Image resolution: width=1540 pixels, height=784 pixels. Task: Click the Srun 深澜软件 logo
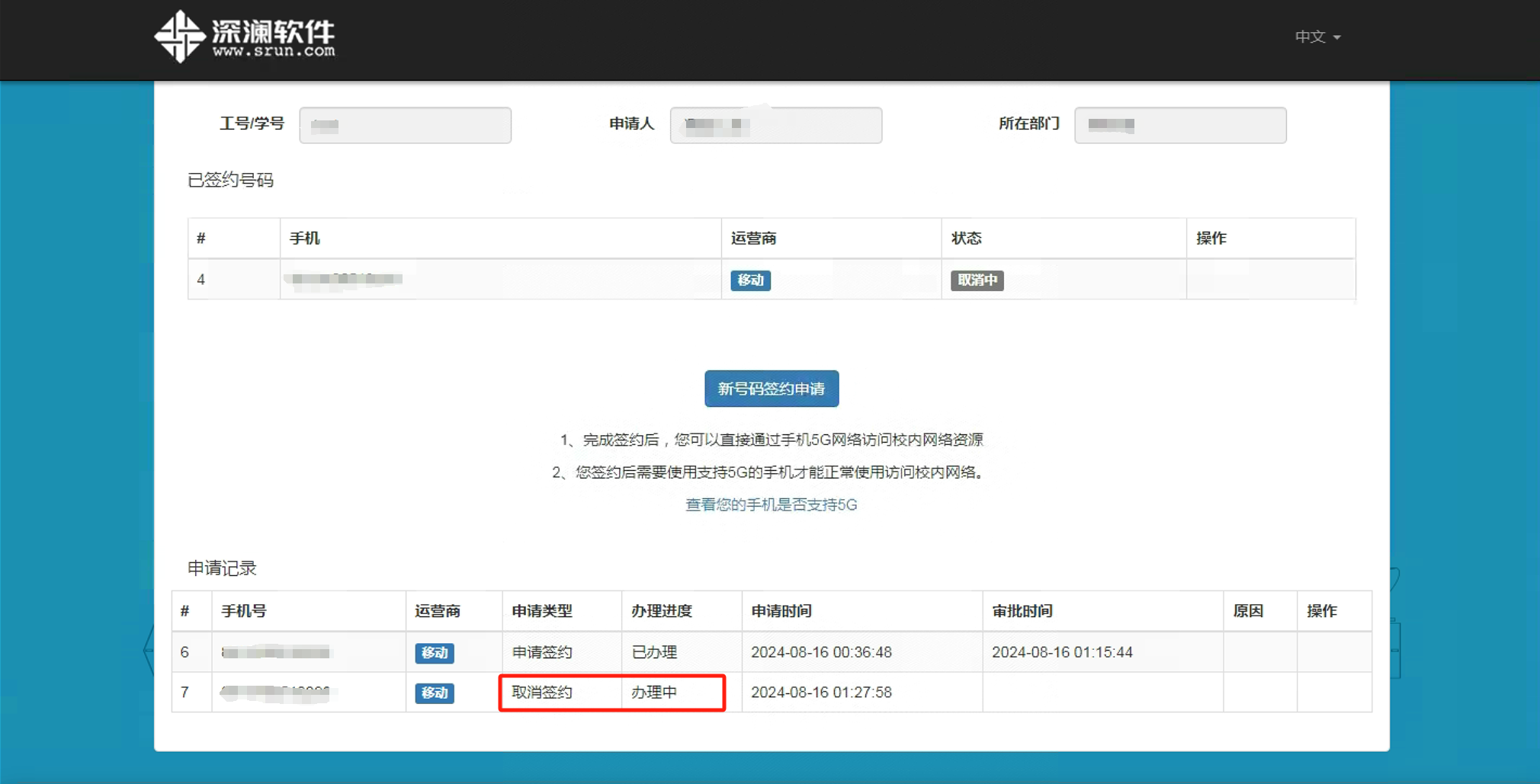point(245,37)
